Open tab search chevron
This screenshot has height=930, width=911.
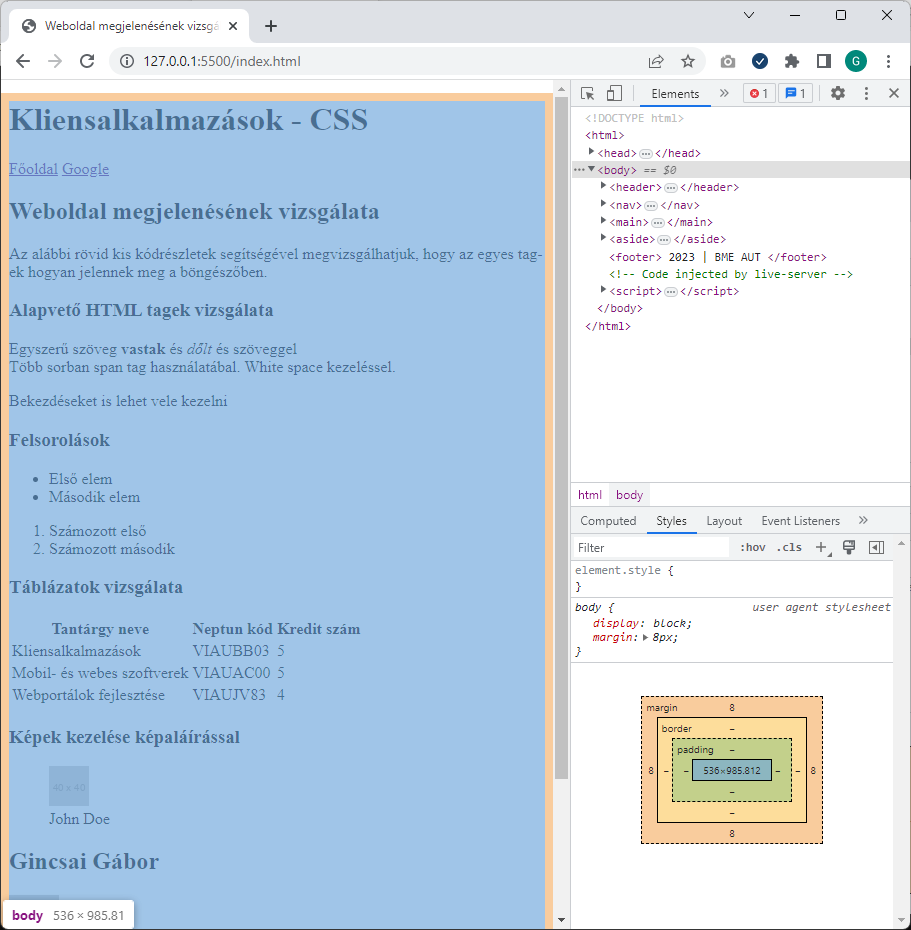(749, 15)
